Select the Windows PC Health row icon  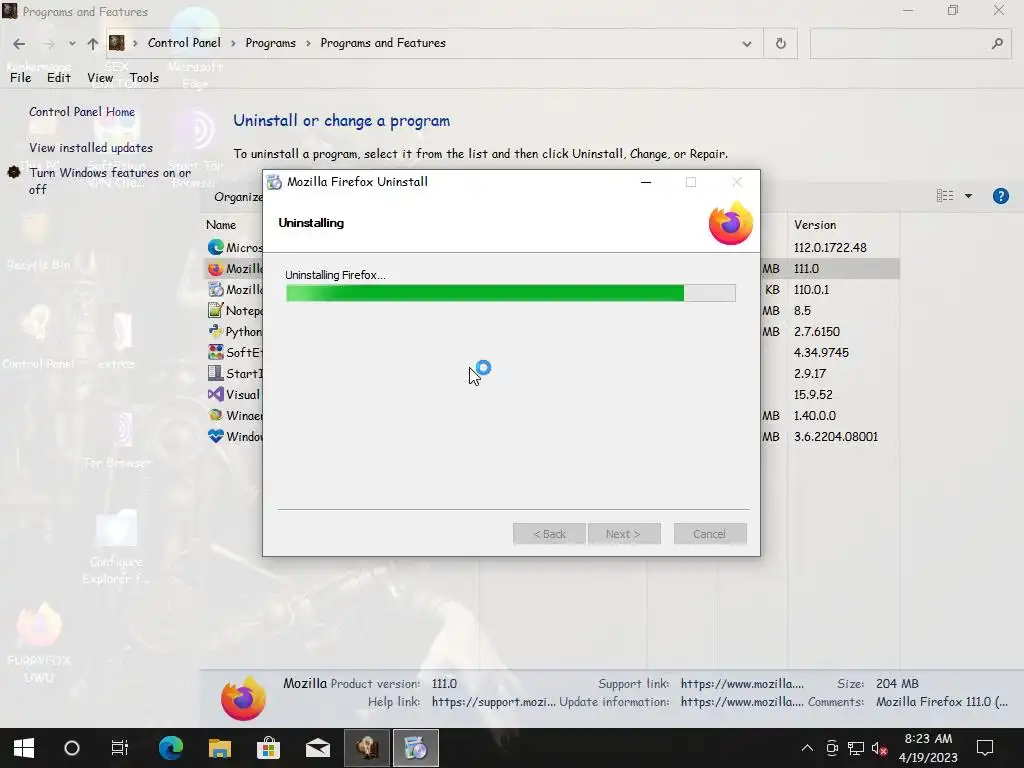[216, 436]
